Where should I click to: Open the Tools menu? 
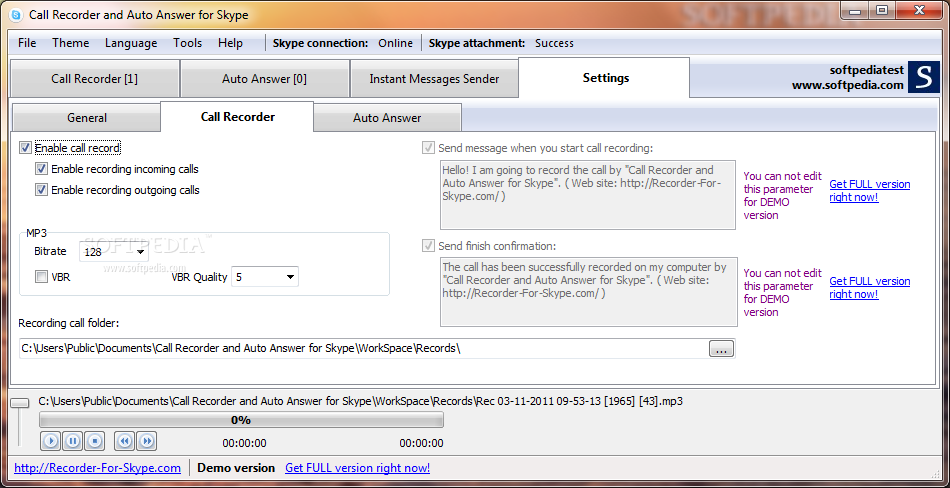coord(188,43)
